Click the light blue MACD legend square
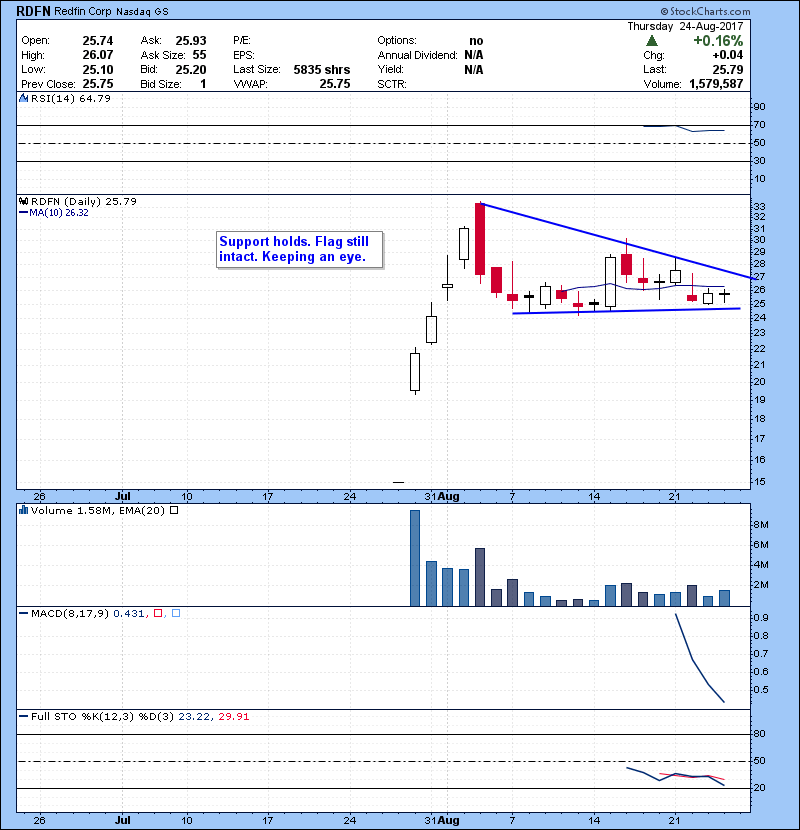The image size is (800, 830). [176, 613]
